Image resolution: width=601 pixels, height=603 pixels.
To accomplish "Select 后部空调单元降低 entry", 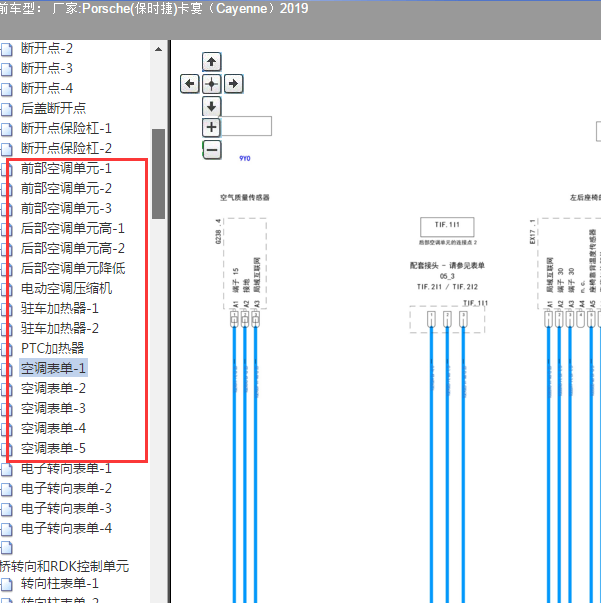I will (73, 268).
